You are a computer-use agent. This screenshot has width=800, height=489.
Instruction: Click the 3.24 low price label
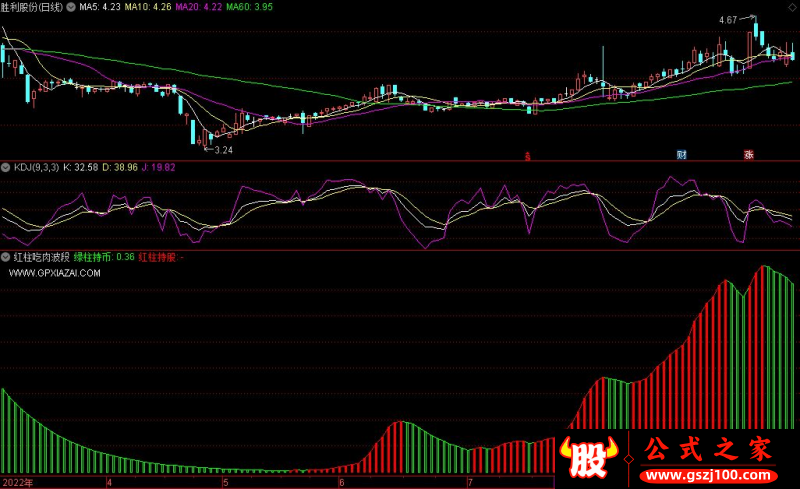[223, 150]
